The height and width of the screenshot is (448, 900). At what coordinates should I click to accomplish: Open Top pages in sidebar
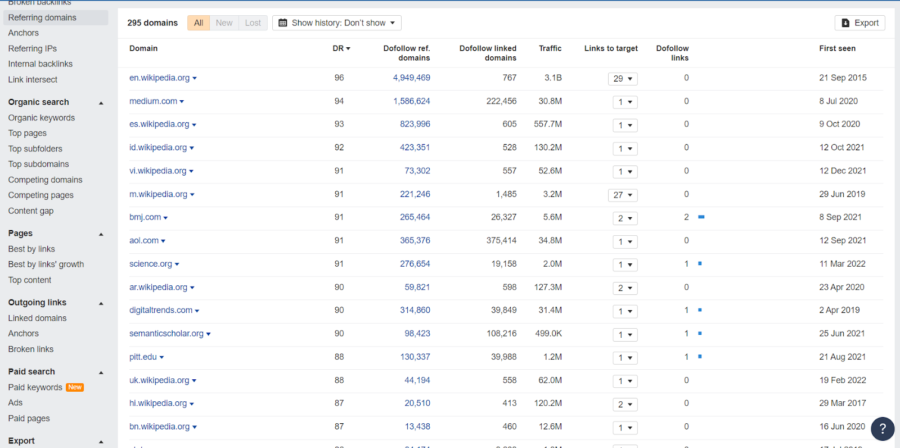[28, 133]
